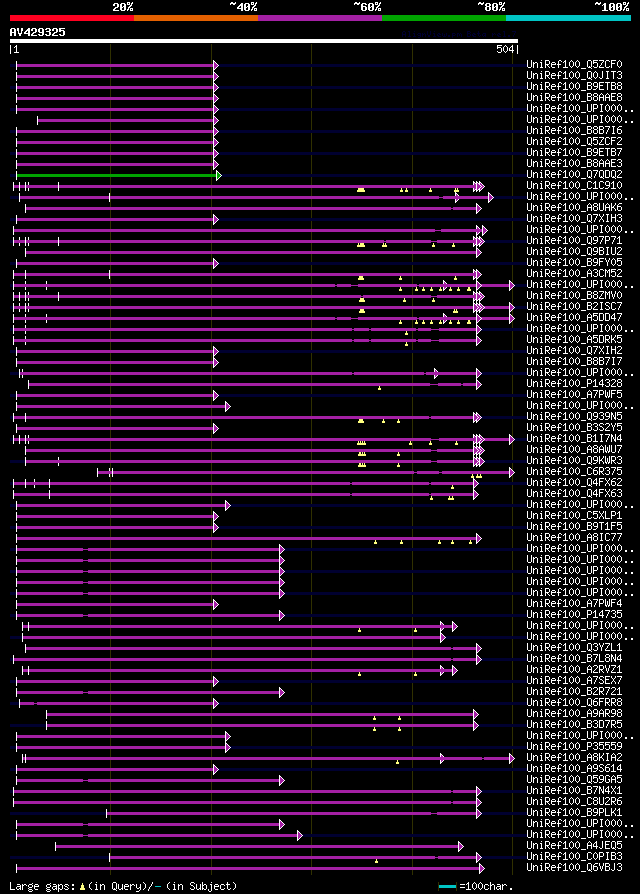Open hit UniRef100_B9PLK1
Viewport: 640px width, 894px height.
tap(574, 812)
